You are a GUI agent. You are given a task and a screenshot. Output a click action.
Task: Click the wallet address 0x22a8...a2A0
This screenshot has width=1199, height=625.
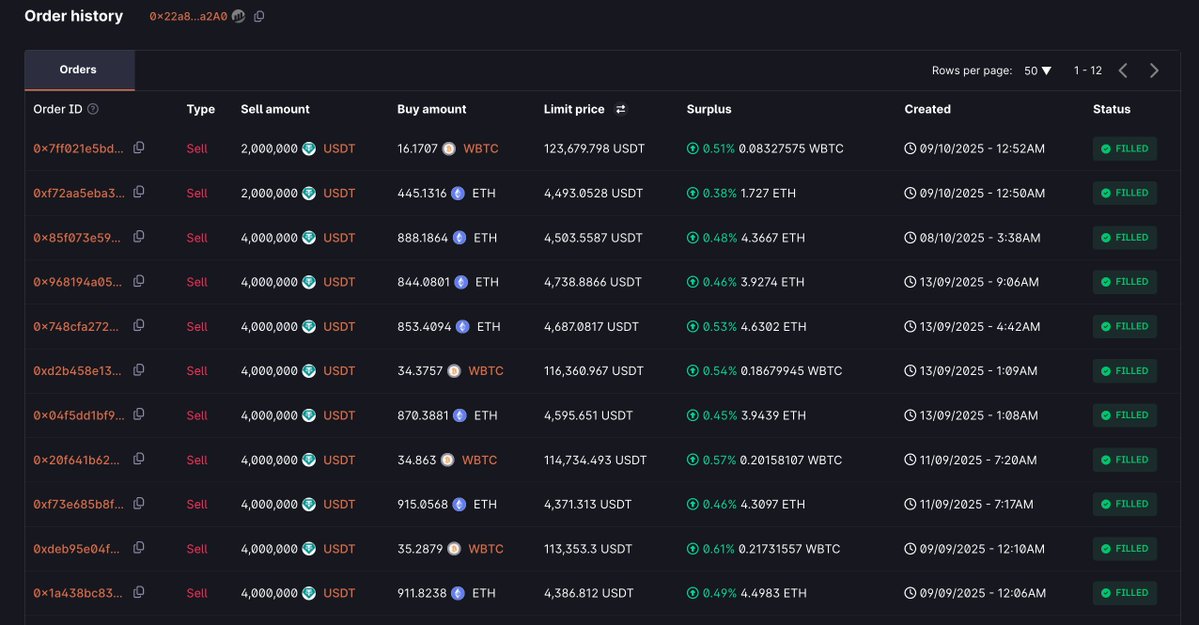tap(188, 17)
